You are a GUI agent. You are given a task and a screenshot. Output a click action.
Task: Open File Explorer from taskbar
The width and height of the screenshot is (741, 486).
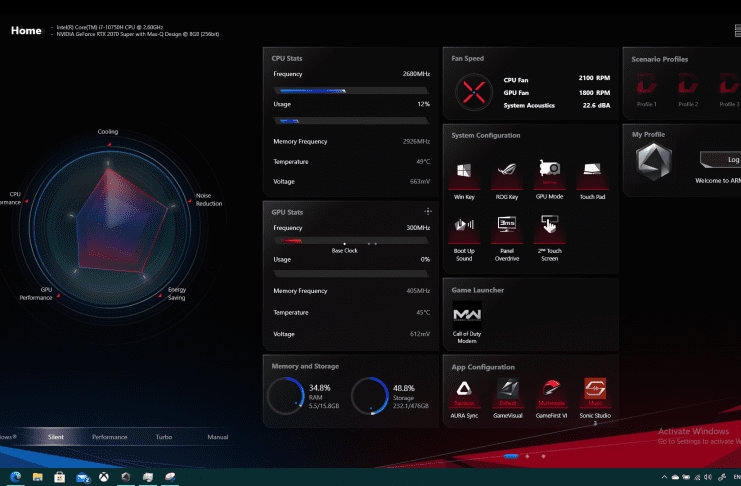point(37,477)
